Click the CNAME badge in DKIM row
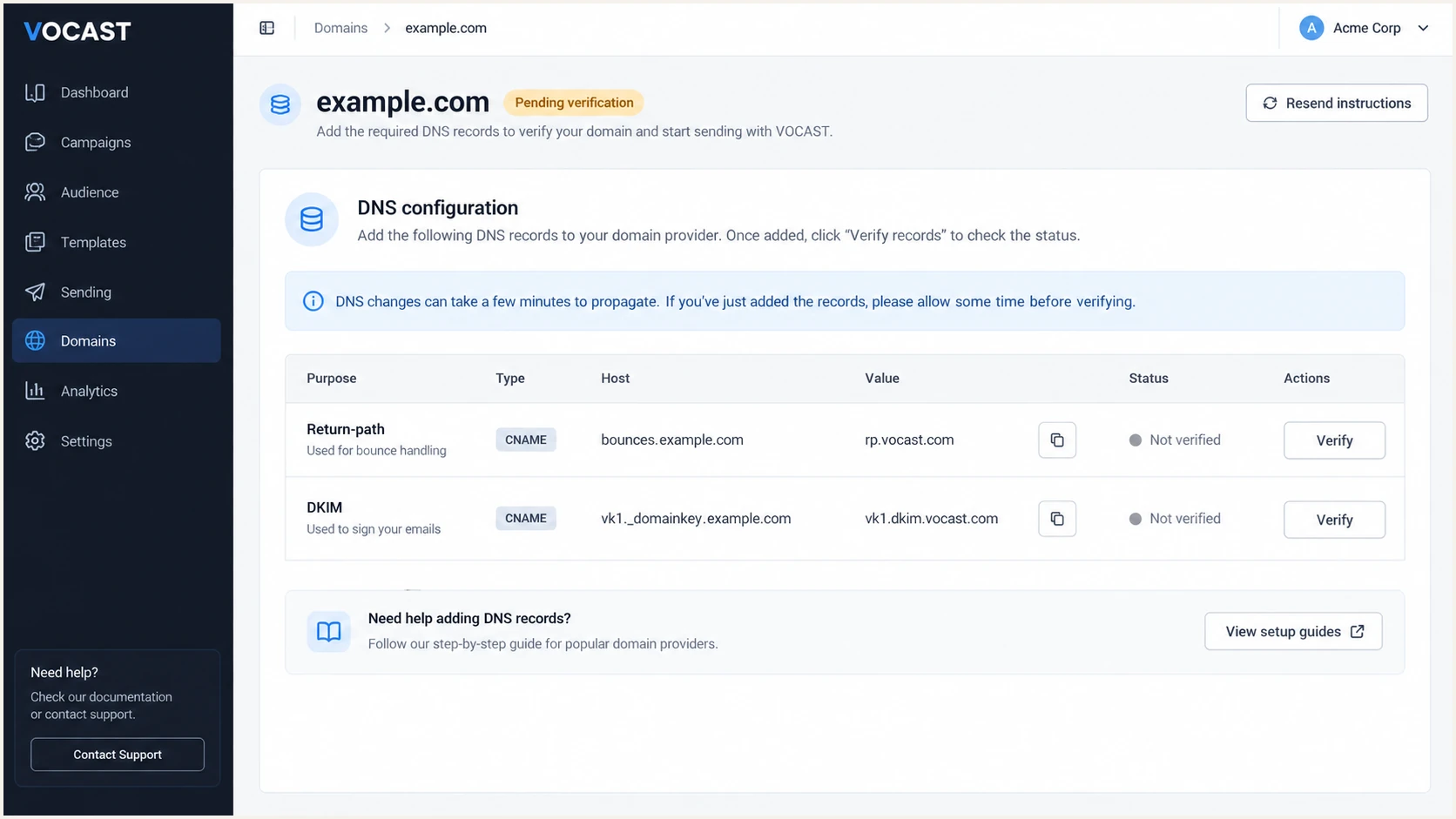This screenshot has height=819, width=1456. pyautogui.click(x=526, y=519)
